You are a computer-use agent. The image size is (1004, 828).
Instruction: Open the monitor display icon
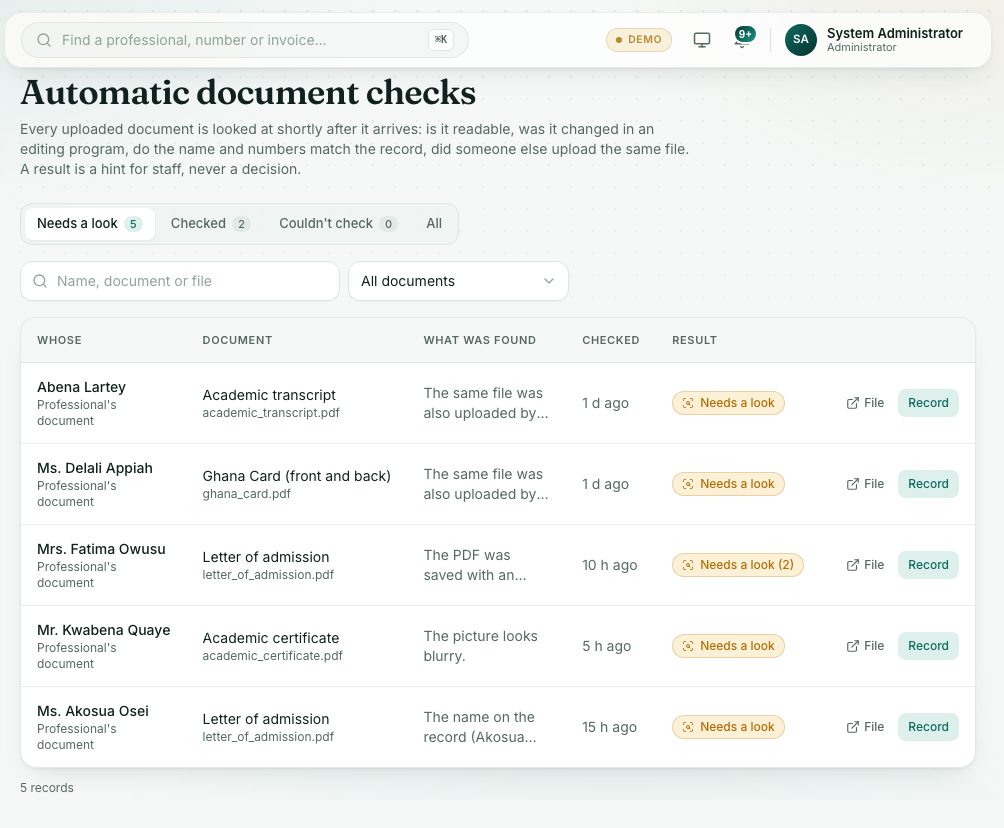(x=702, y=40)
